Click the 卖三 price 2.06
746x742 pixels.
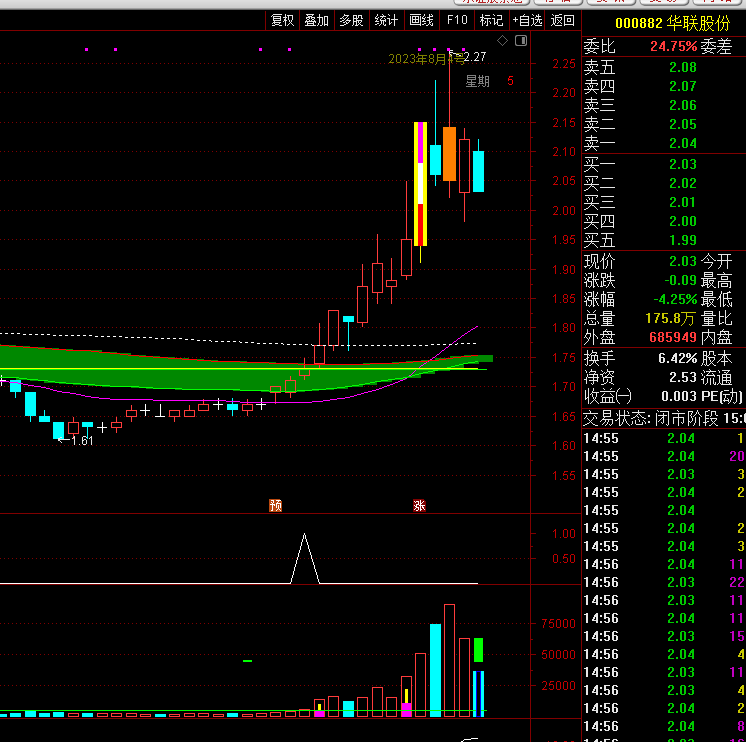coord(683,106)
